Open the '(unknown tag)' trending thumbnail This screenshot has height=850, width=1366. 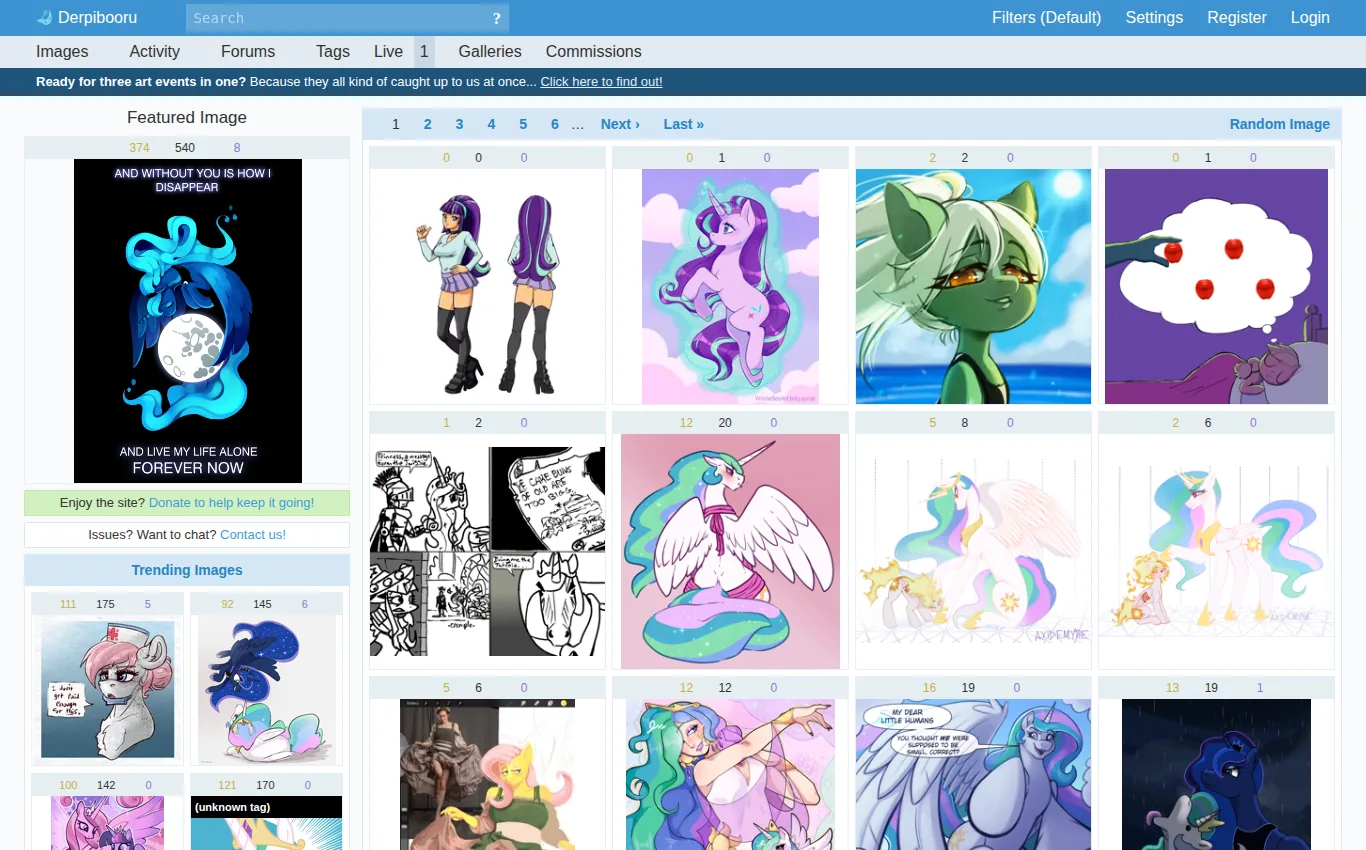[266, 823]
